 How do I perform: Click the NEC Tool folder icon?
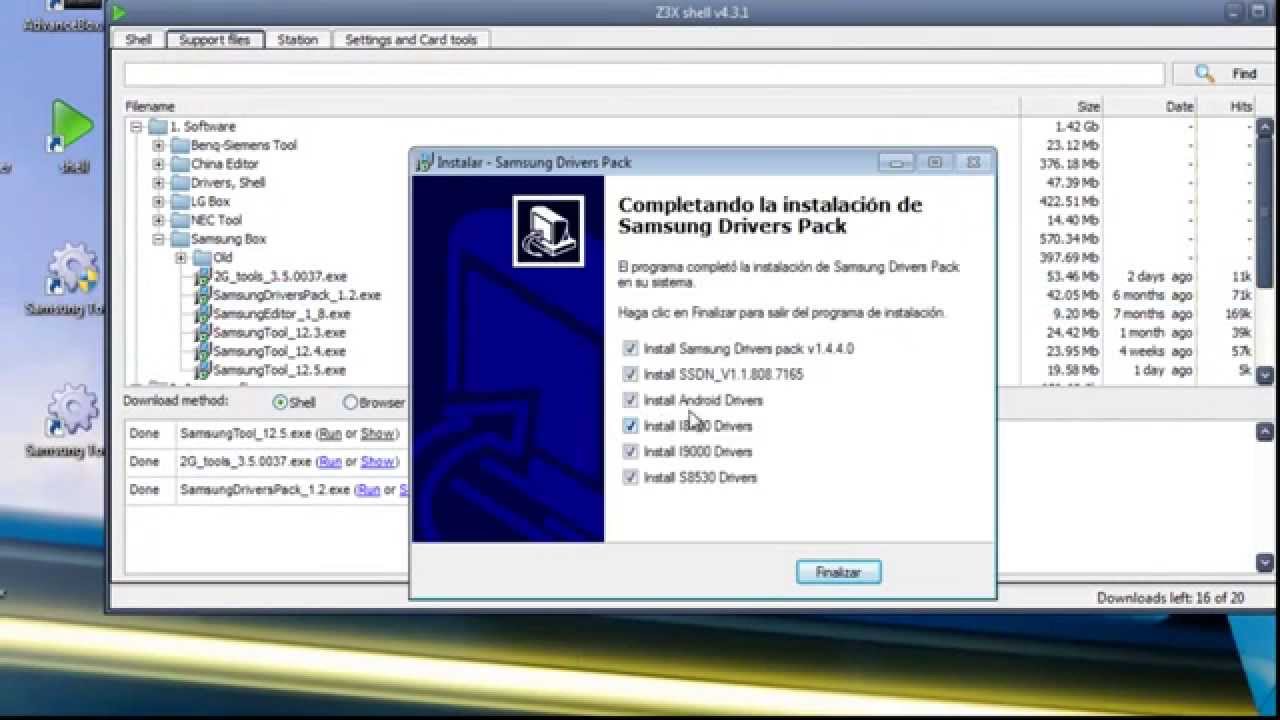click(180, 220)
